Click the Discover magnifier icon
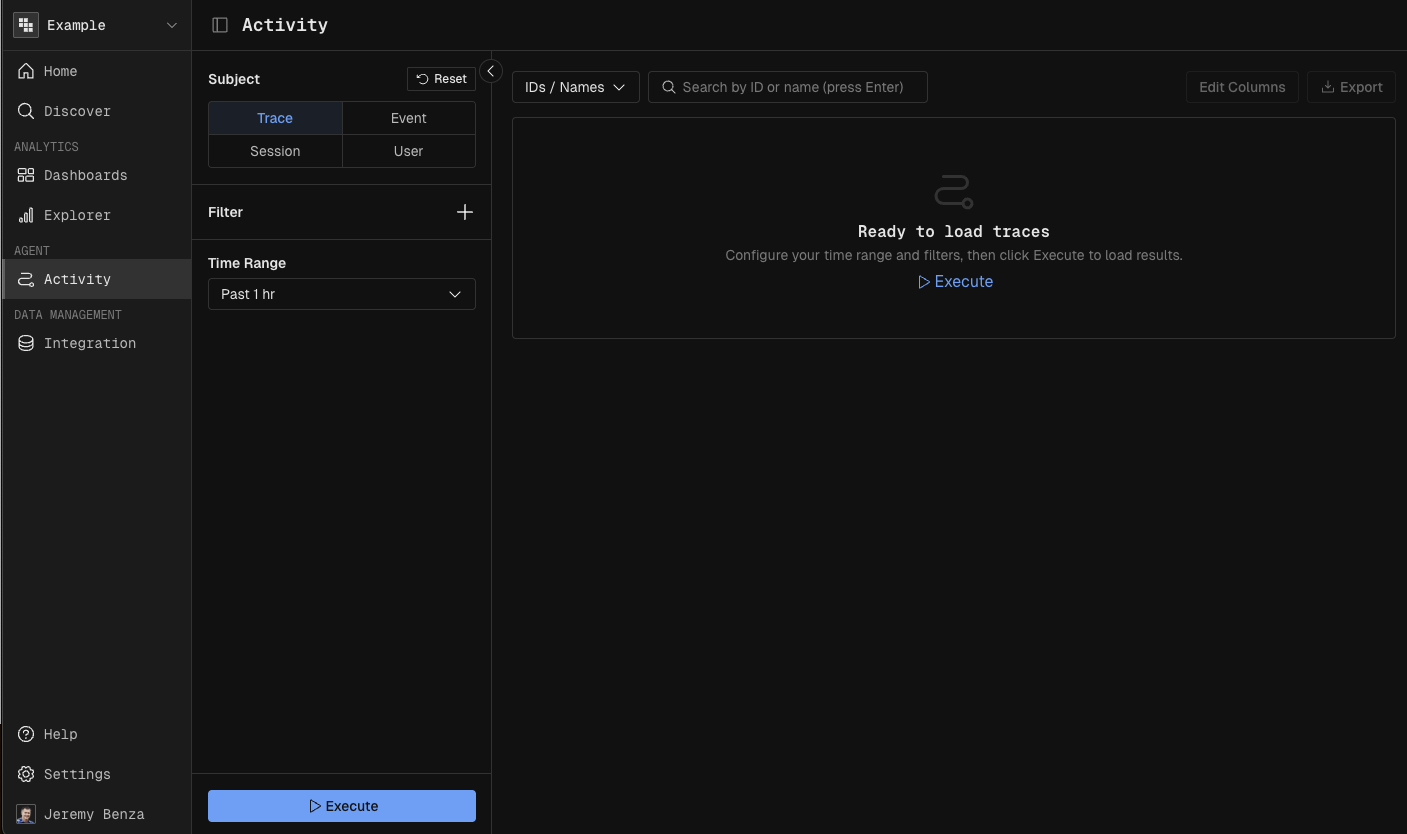 tap(26, 111)
